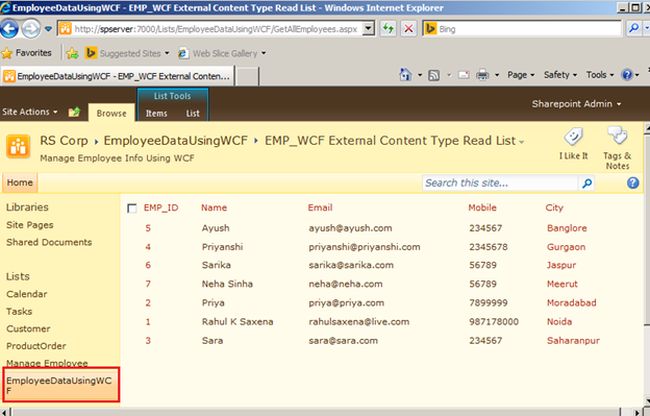Click the Navigate Up folder icon
Screen dimensions: 650x416
click(x=74, y=112)
